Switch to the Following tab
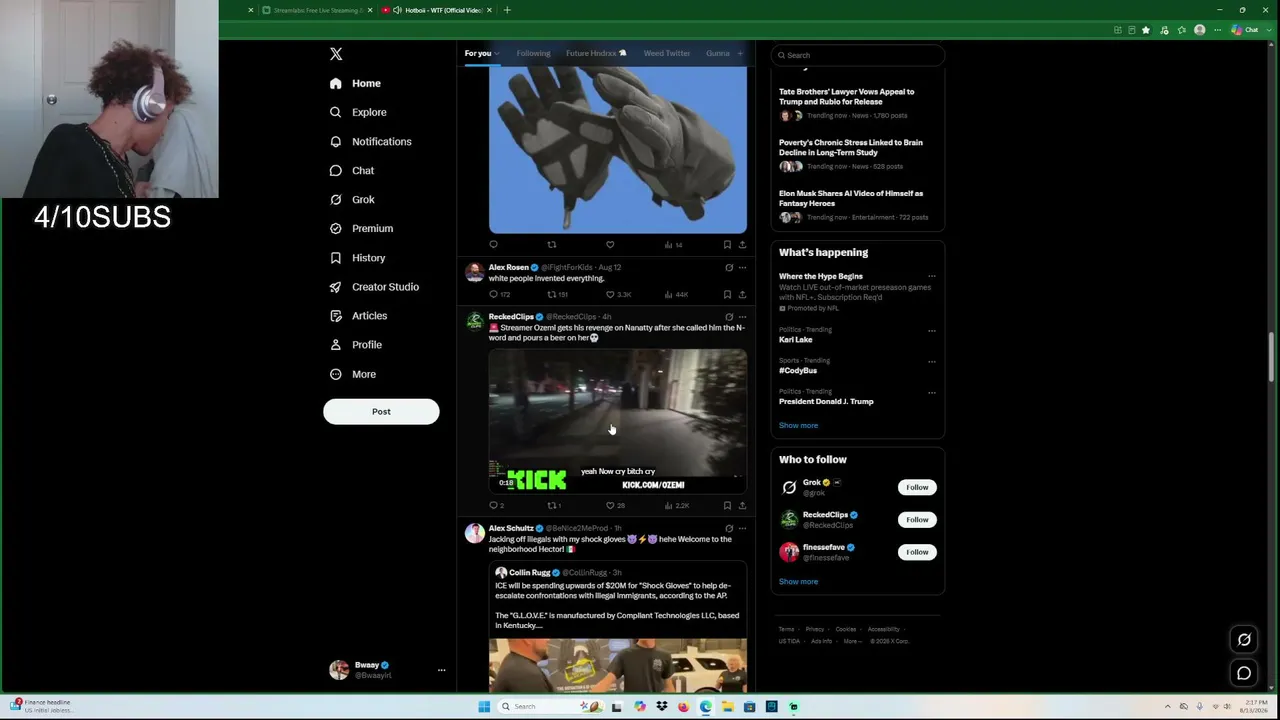The height and width of the screenshot is (720, 1280). 533,53
